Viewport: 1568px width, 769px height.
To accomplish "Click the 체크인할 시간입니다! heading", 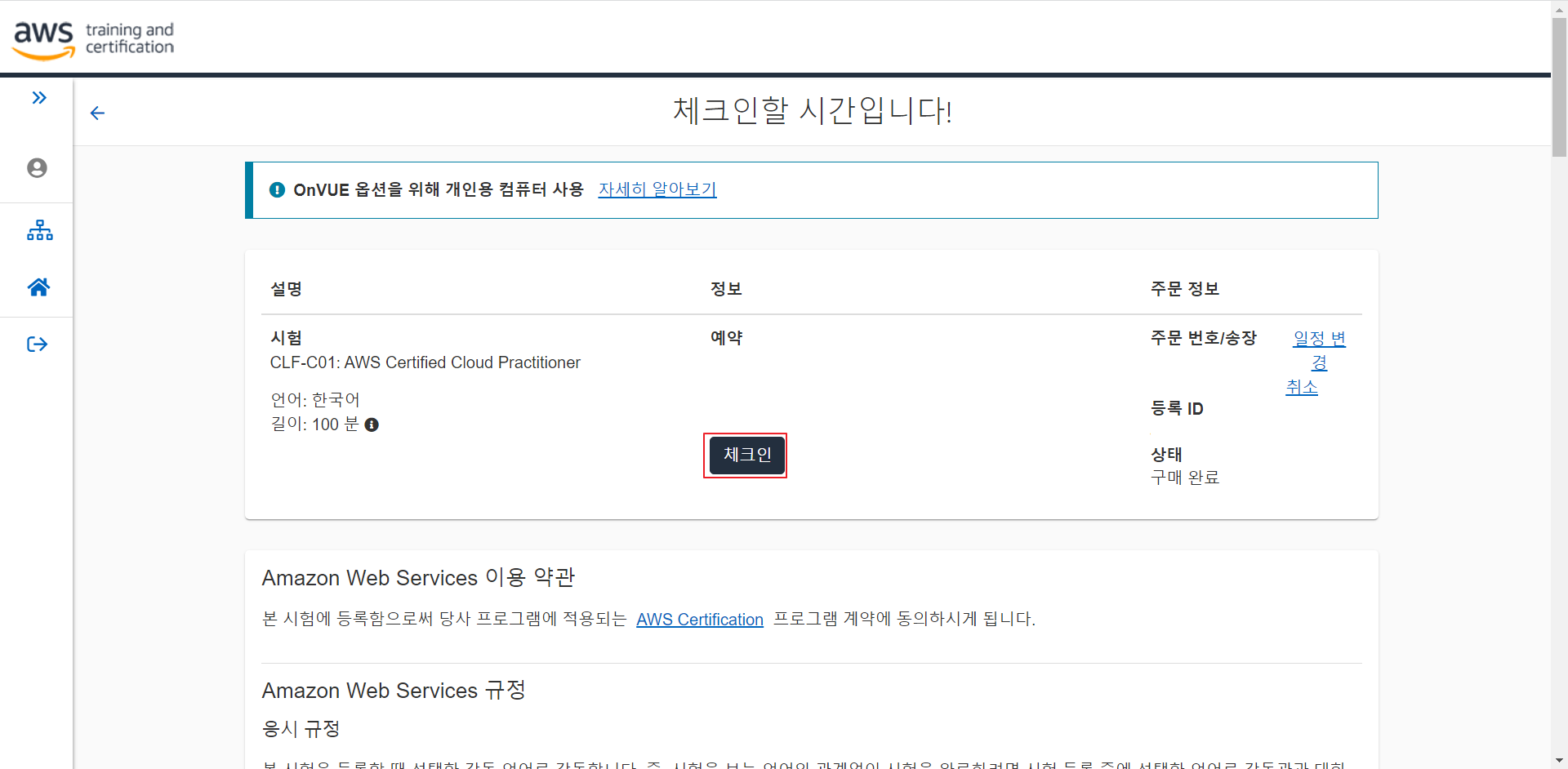I will (x=813, y=110).
